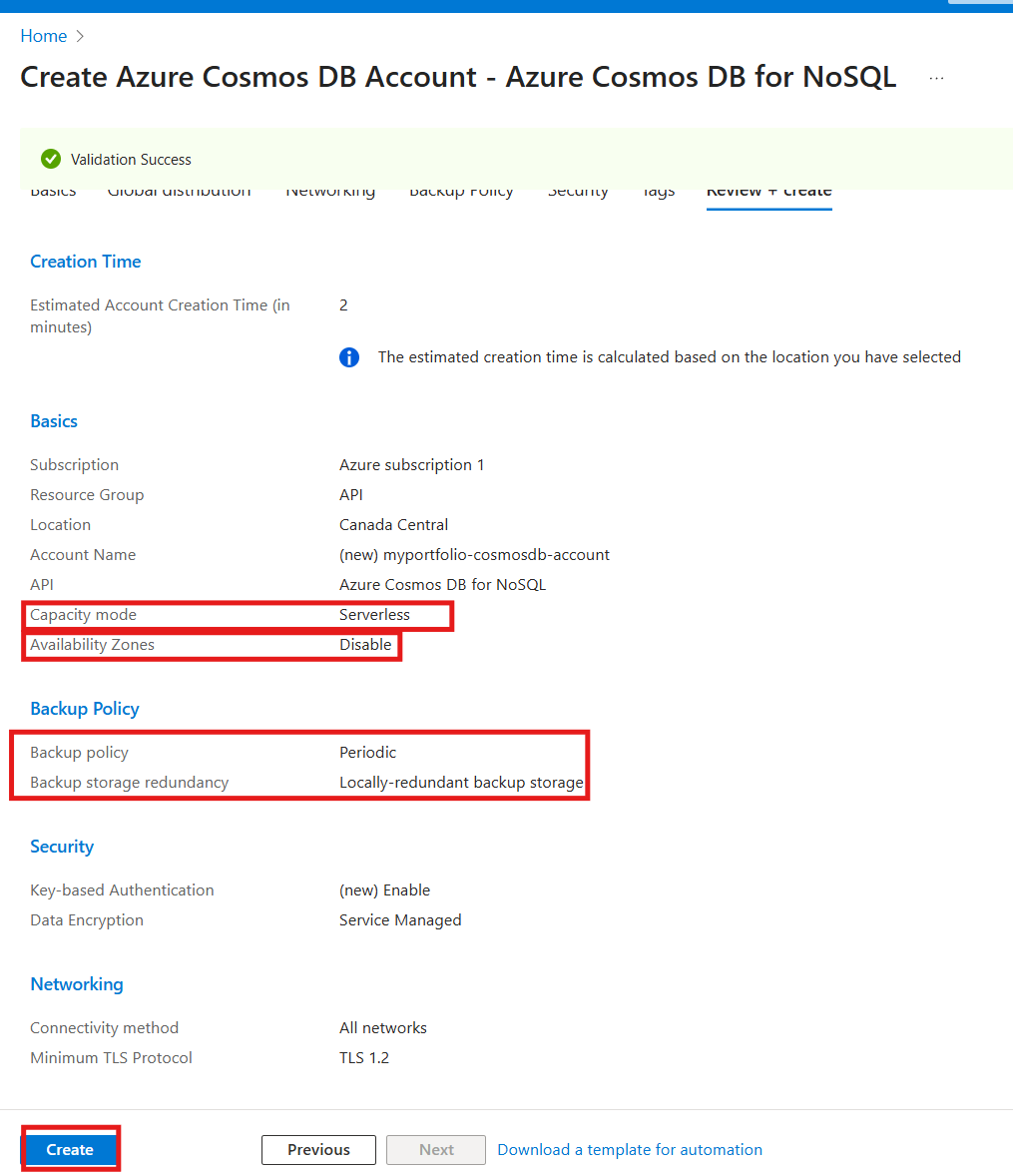Click the blue info icon beside creation time note
1013x1176 pixels.
[x=348, y=356]
